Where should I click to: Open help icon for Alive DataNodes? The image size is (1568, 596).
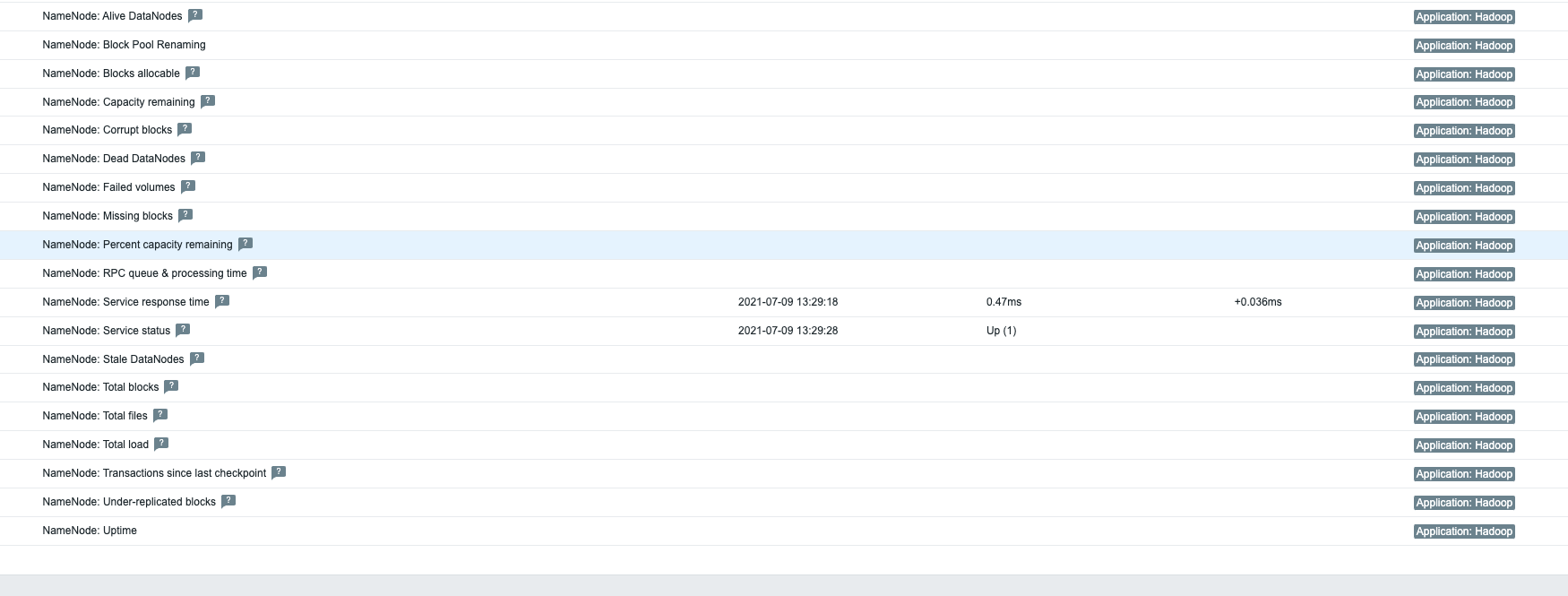coord(195,15)
